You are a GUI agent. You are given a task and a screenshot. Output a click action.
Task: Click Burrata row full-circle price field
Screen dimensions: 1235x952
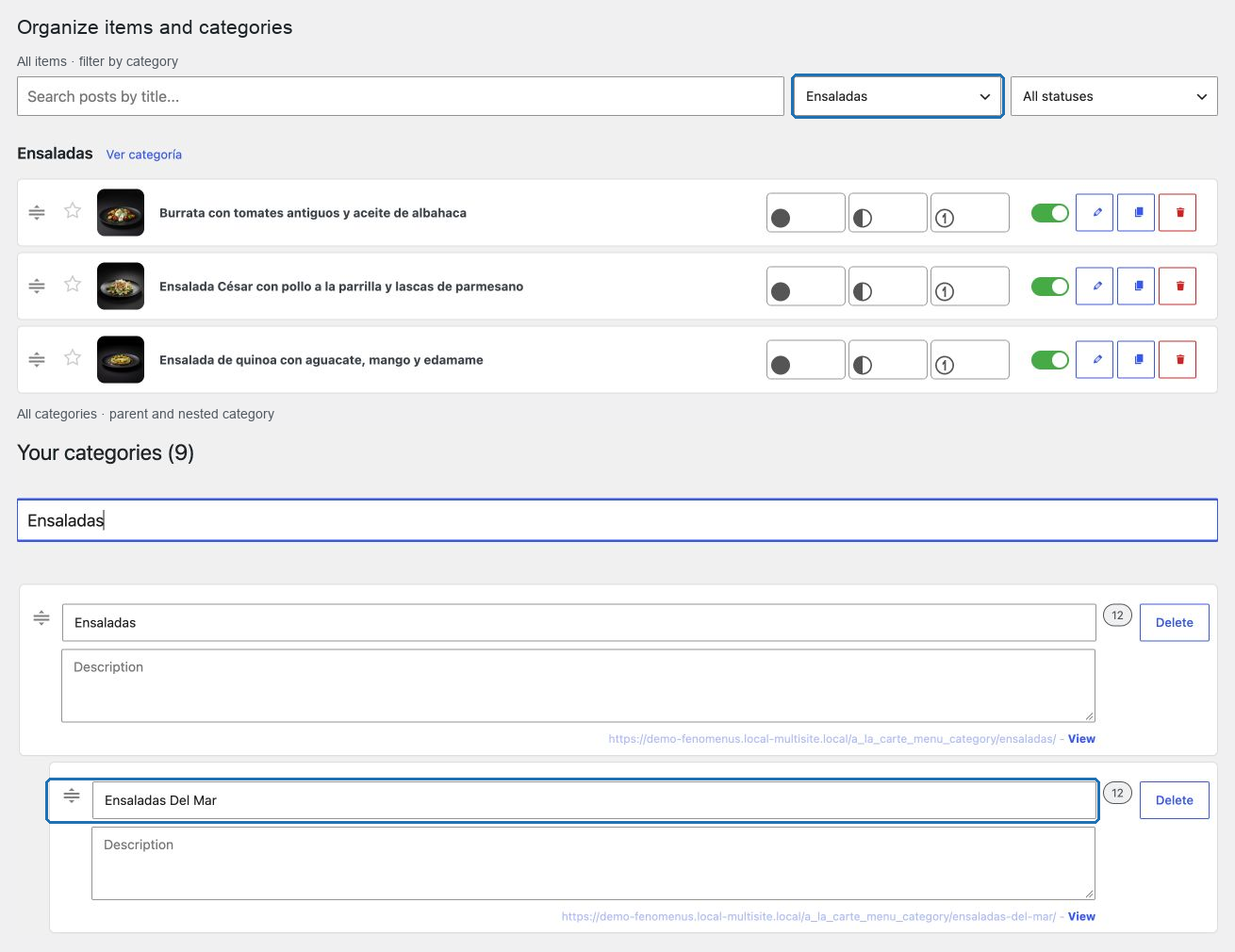[x=806, y=213]
